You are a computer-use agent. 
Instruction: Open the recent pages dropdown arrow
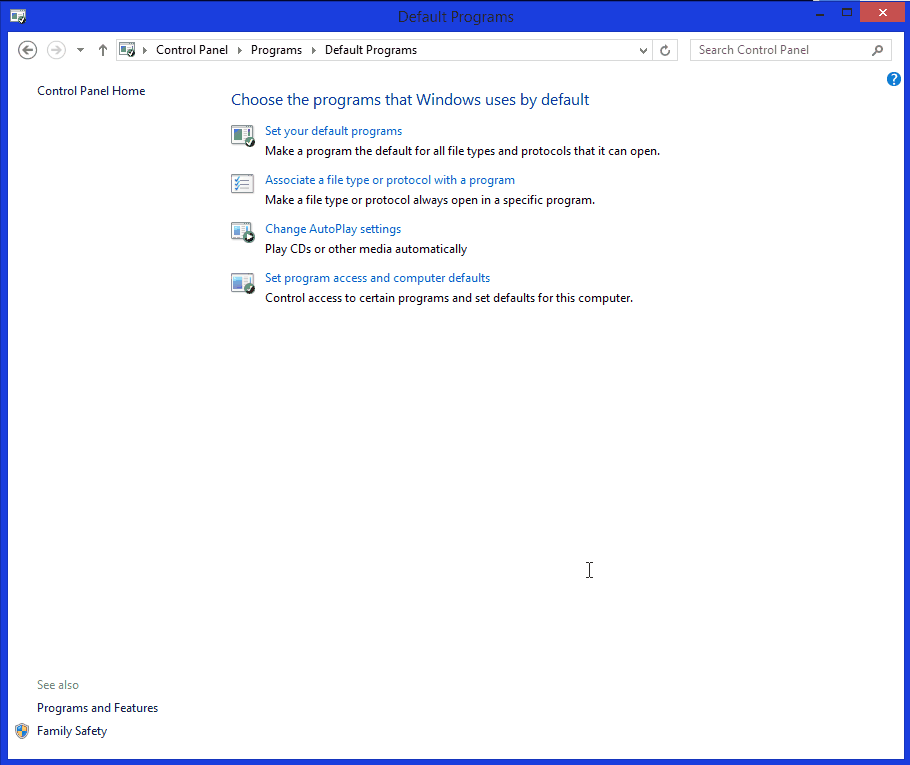(x=79, y=48)
